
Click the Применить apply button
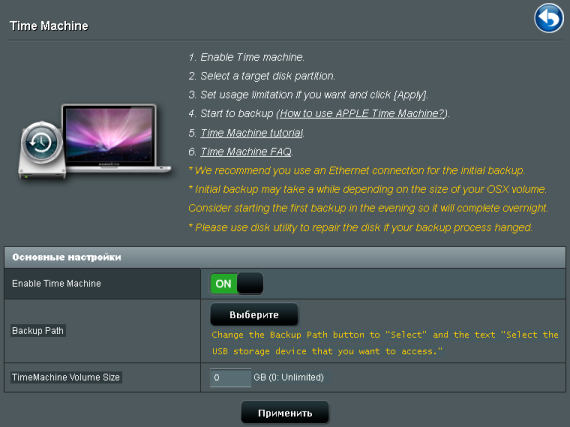click(285, 413)
